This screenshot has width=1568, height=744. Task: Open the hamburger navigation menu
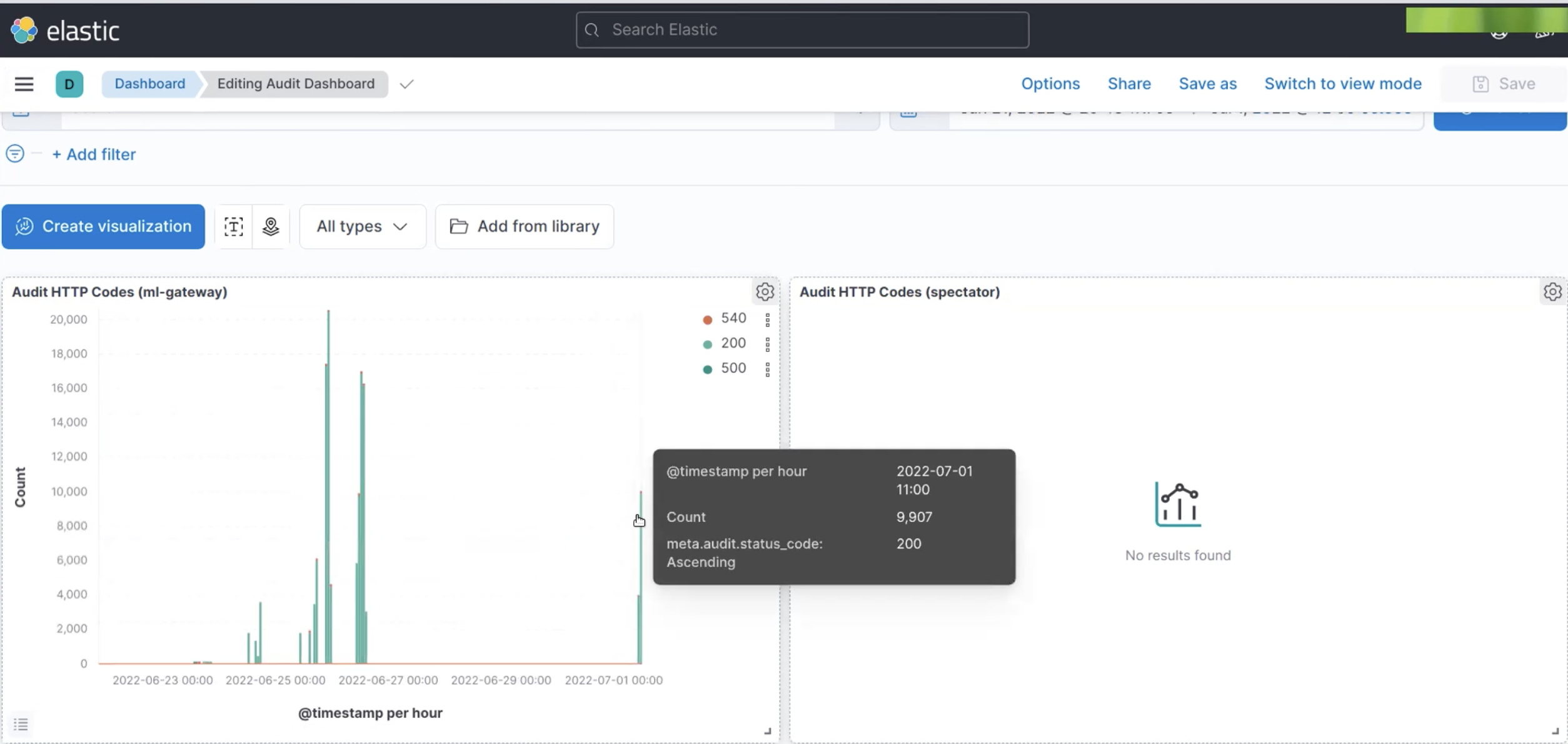point(24,84)
